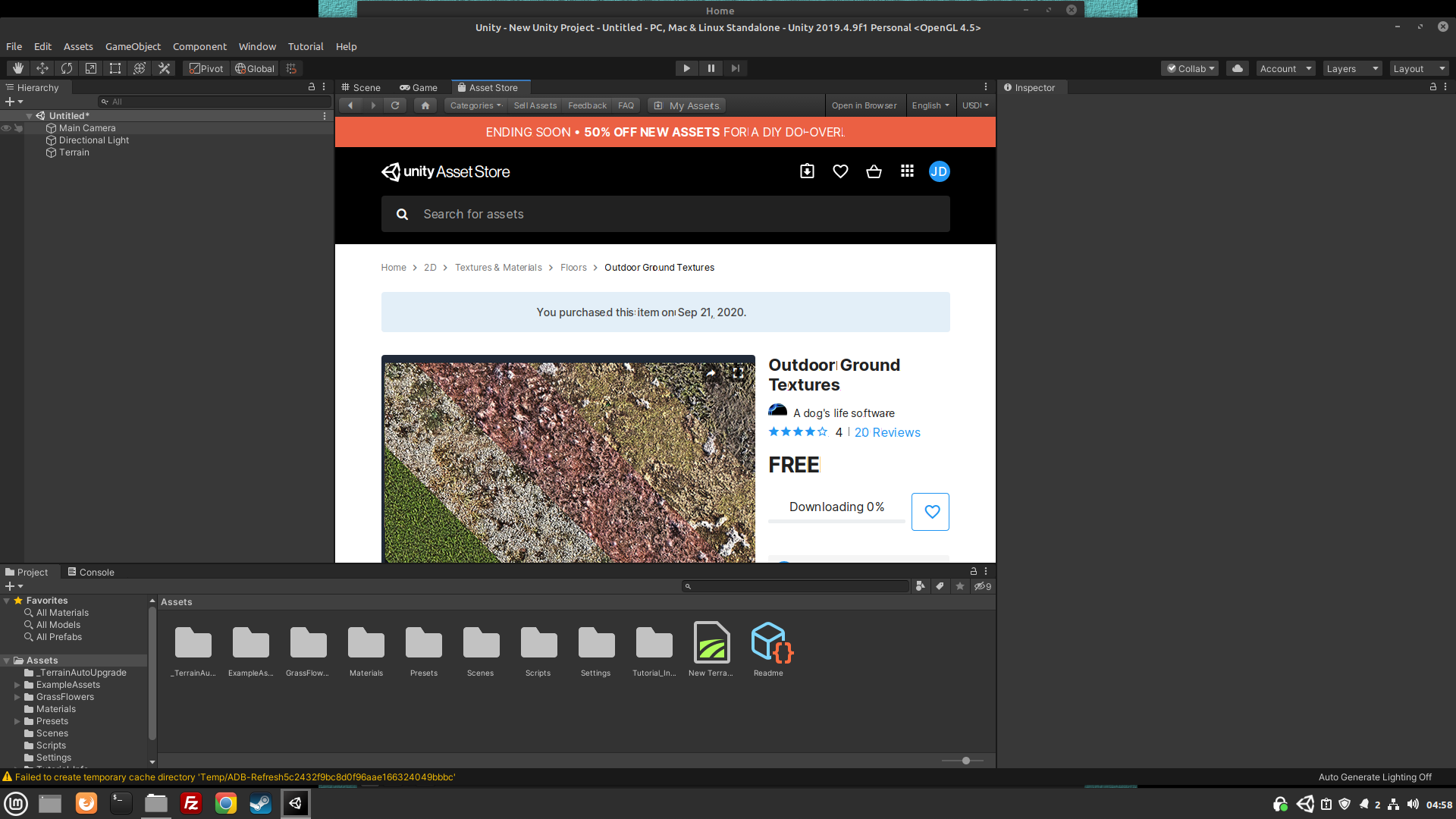This screenshot has height=819, width=1456.
Task: Open A dog's life software publisher
Action: 844,413
